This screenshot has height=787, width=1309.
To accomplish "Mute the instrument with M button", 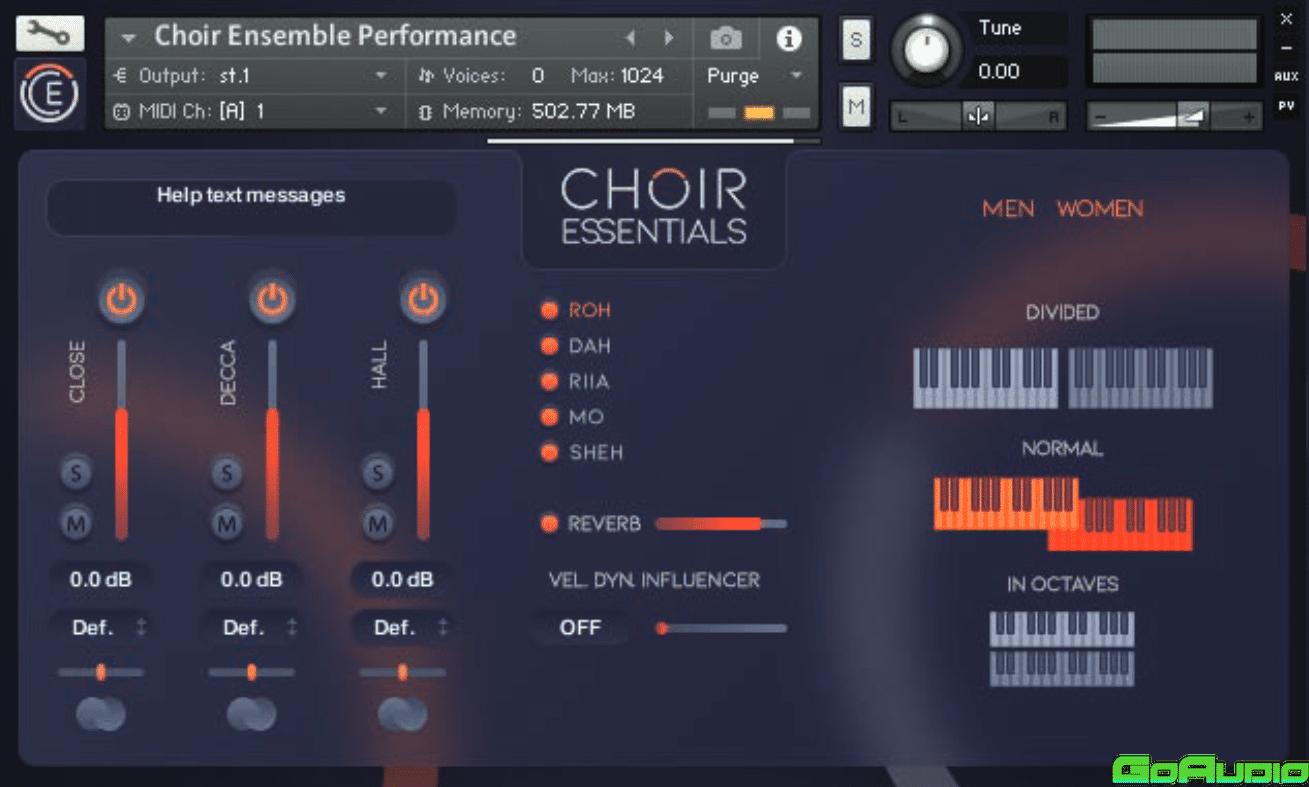I will 855,105.
